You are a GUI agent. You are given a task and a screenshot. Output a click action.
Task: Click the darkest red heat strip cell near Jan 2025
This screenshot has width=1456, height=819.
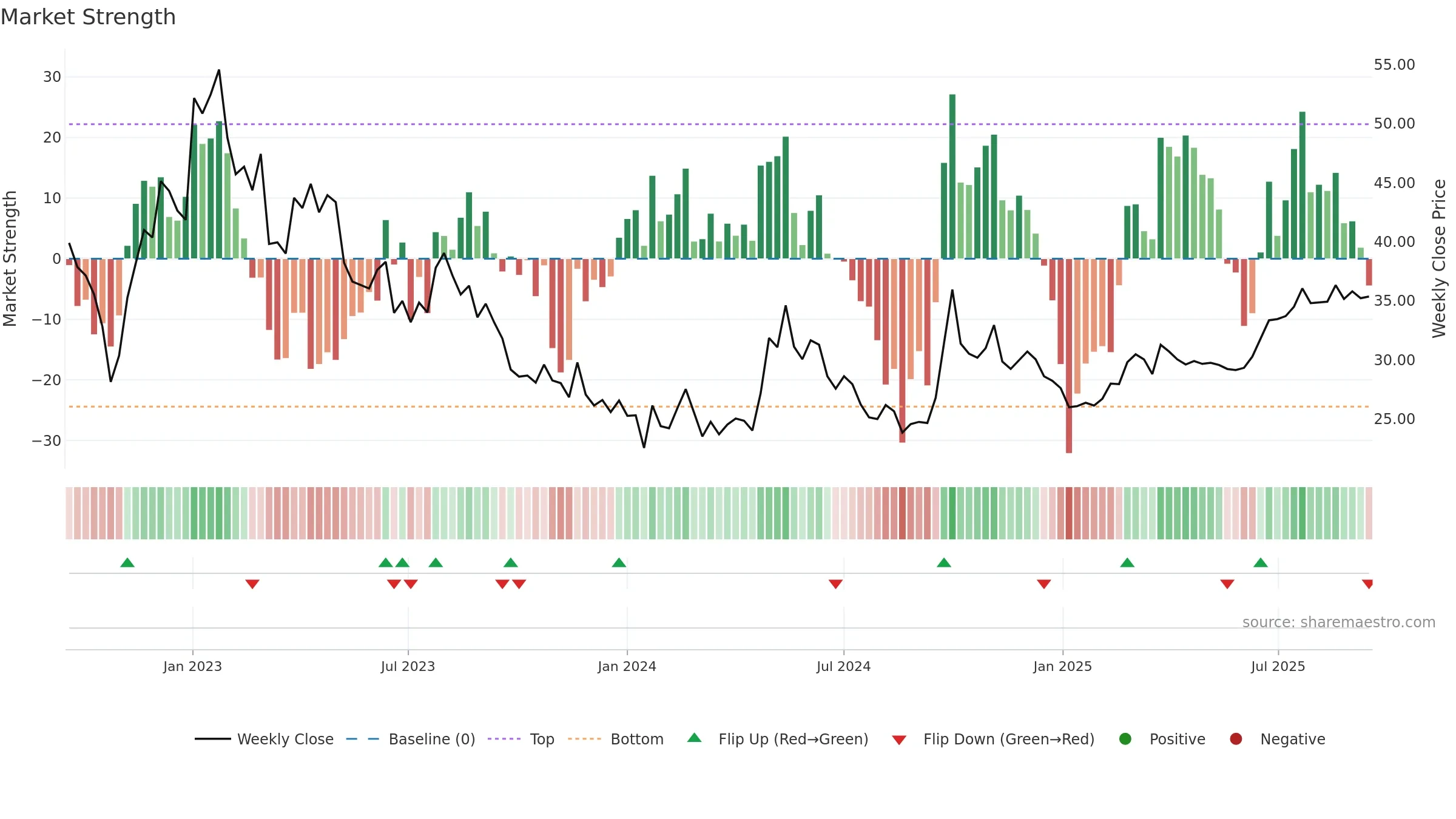point(1069,513)
